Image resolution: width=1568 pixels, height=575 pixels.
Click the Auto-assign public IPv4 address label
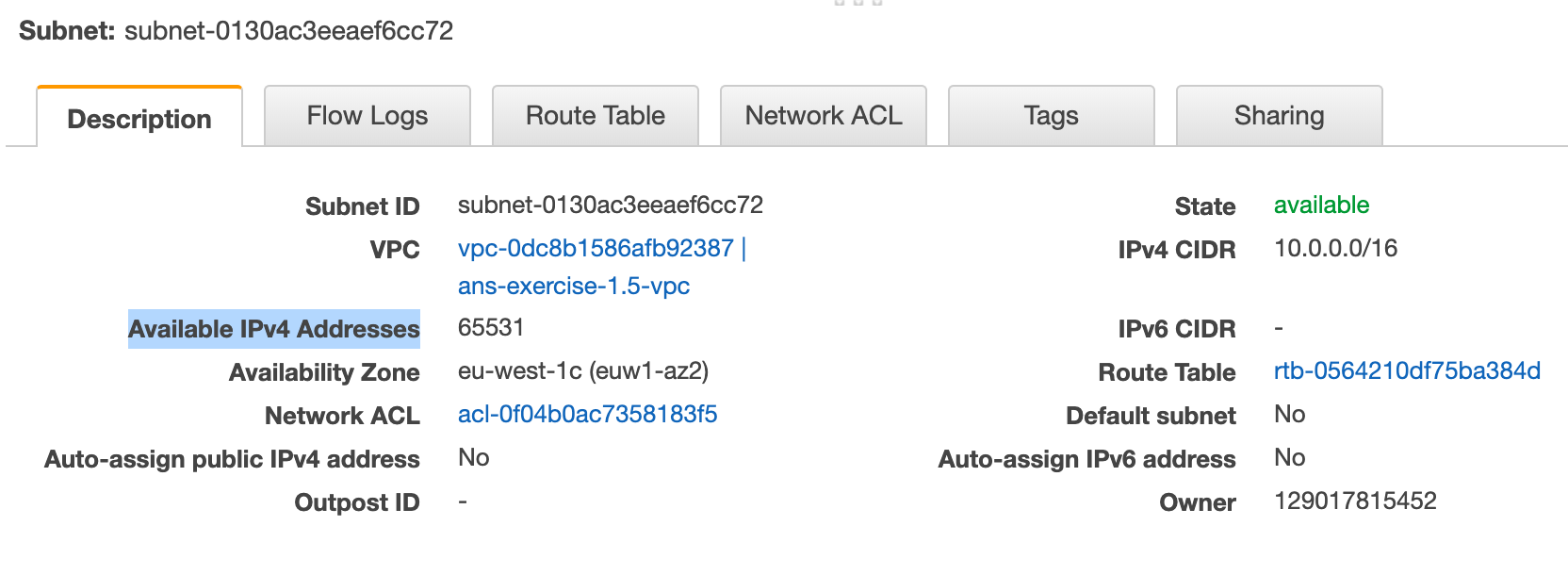[x=232, y=459]
